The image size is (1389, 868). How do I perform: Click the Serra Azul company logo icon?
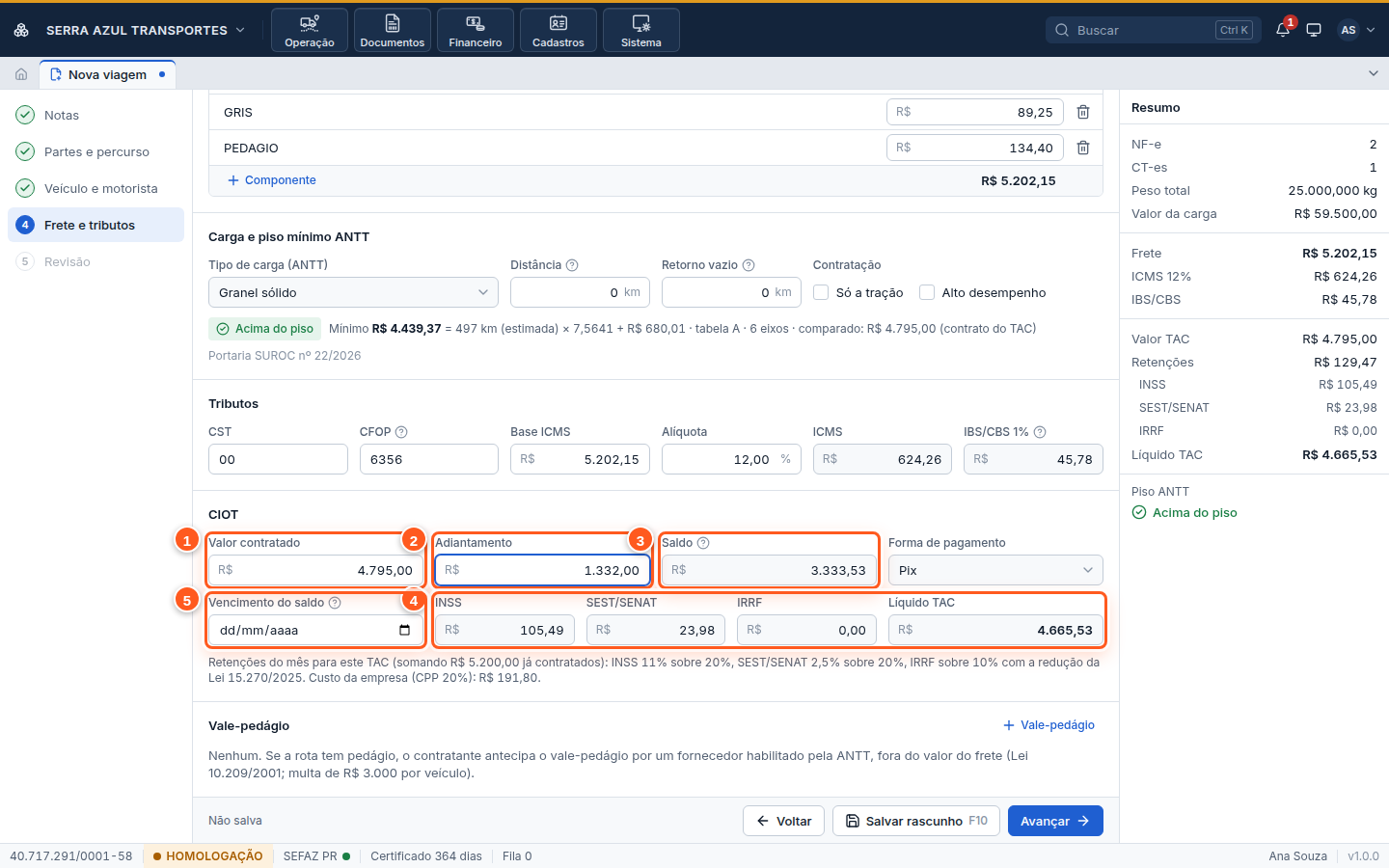[21, 30]
